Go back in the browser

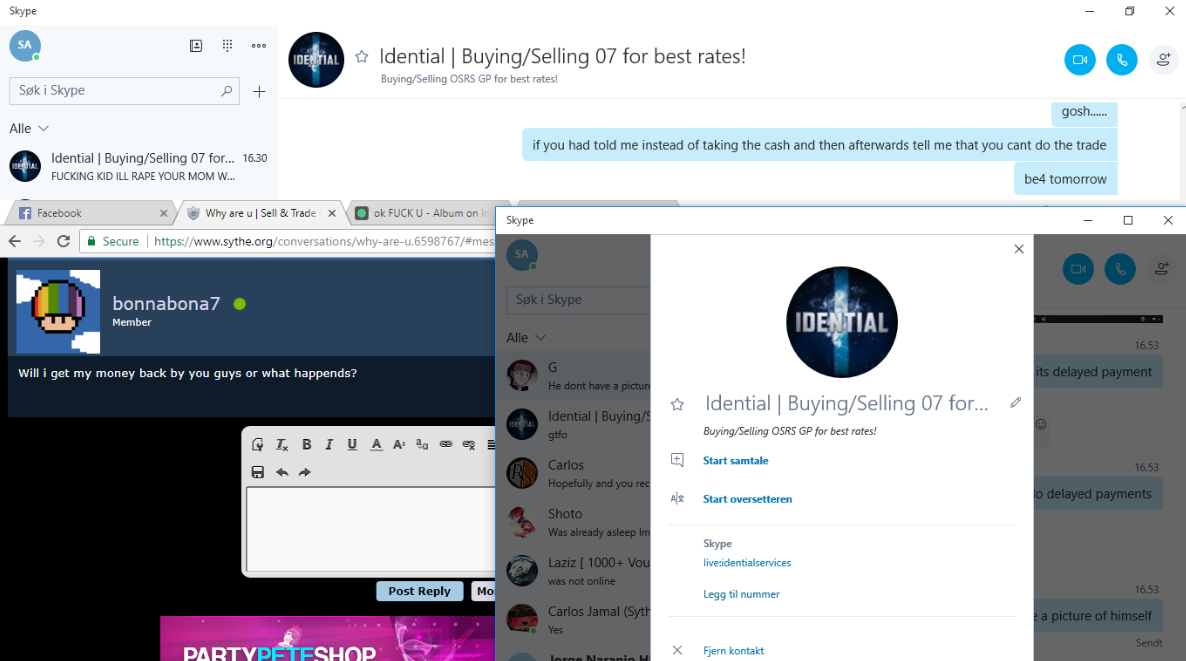[14, 241]
